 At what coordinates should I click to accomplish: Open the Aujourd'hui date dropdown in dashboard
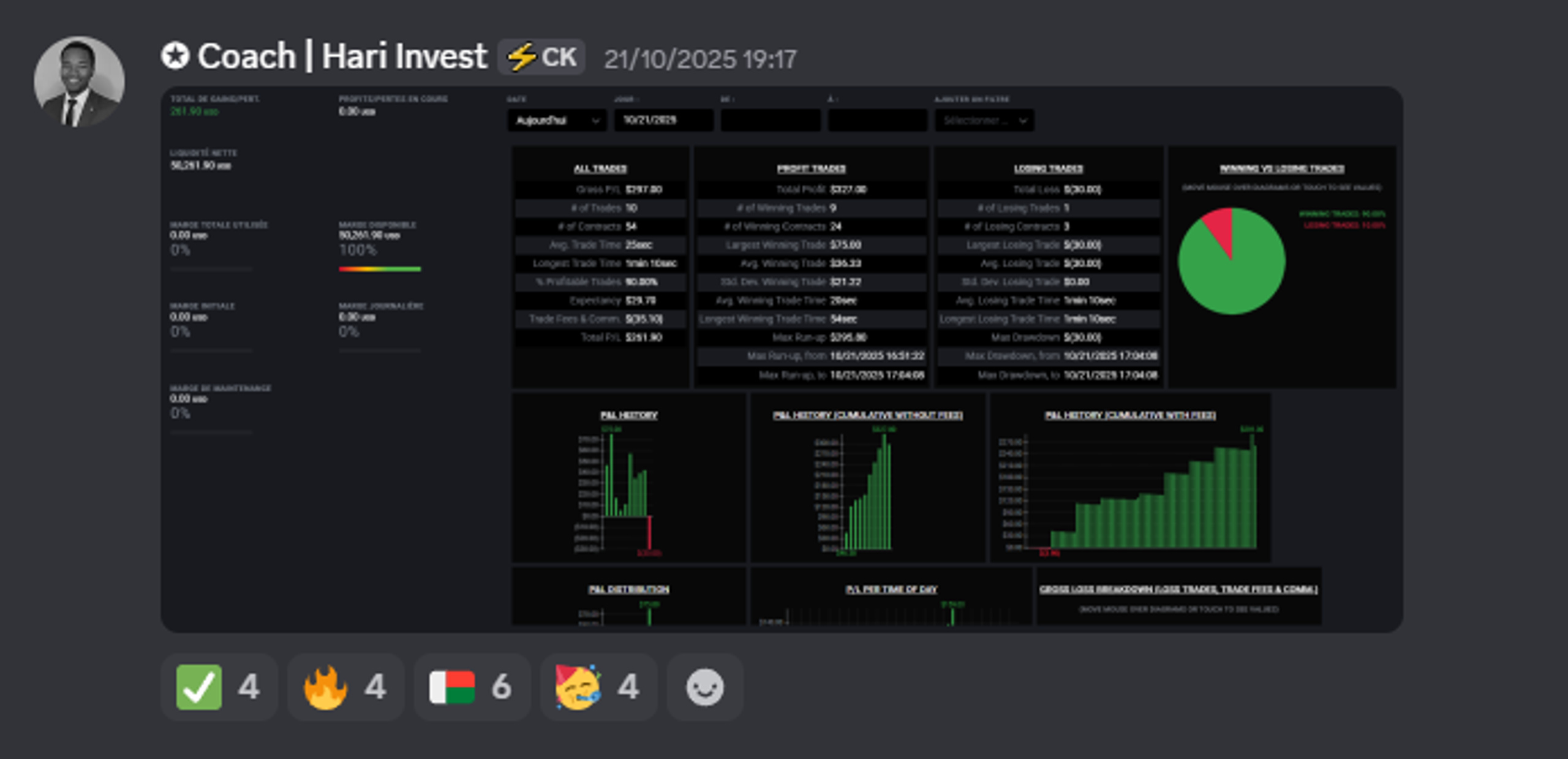pyautogui.click(x=557, y=120)
